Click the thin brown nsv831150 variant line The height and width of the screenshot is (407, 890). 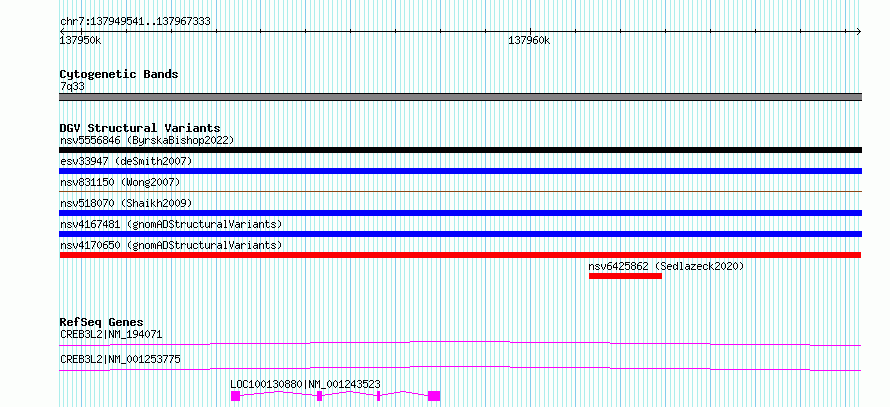[460, 192]
